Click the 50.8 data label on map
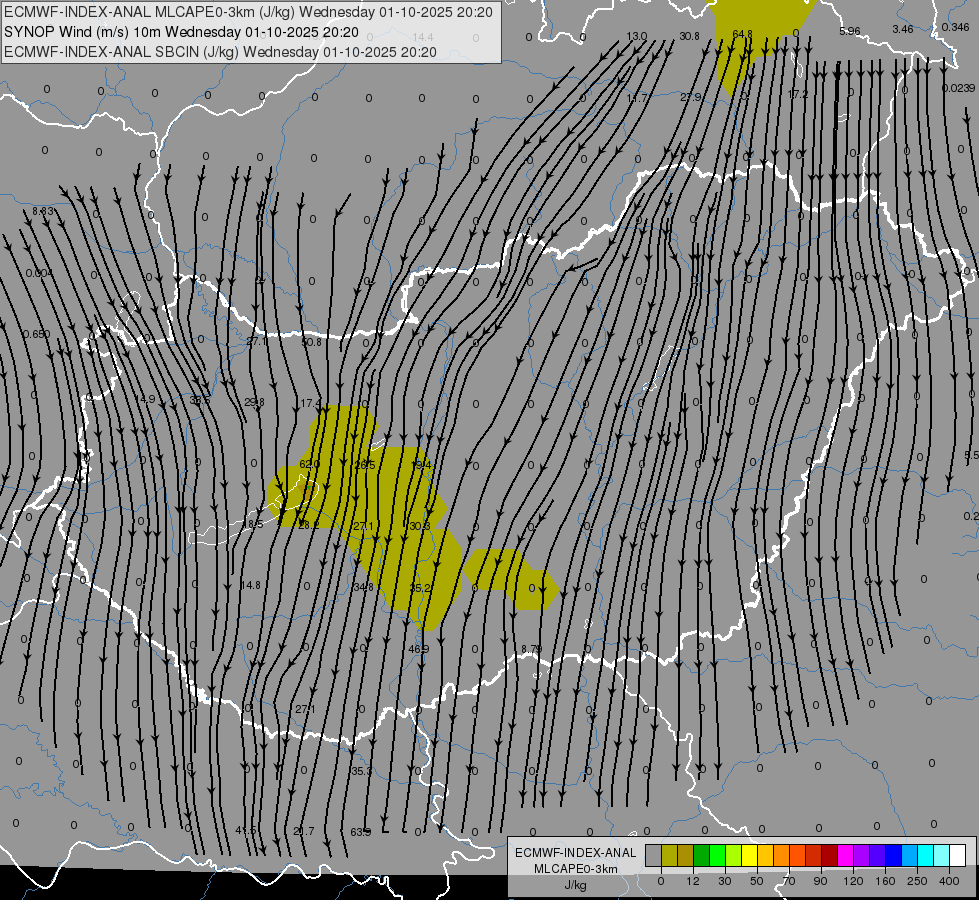 pos(311,342)
